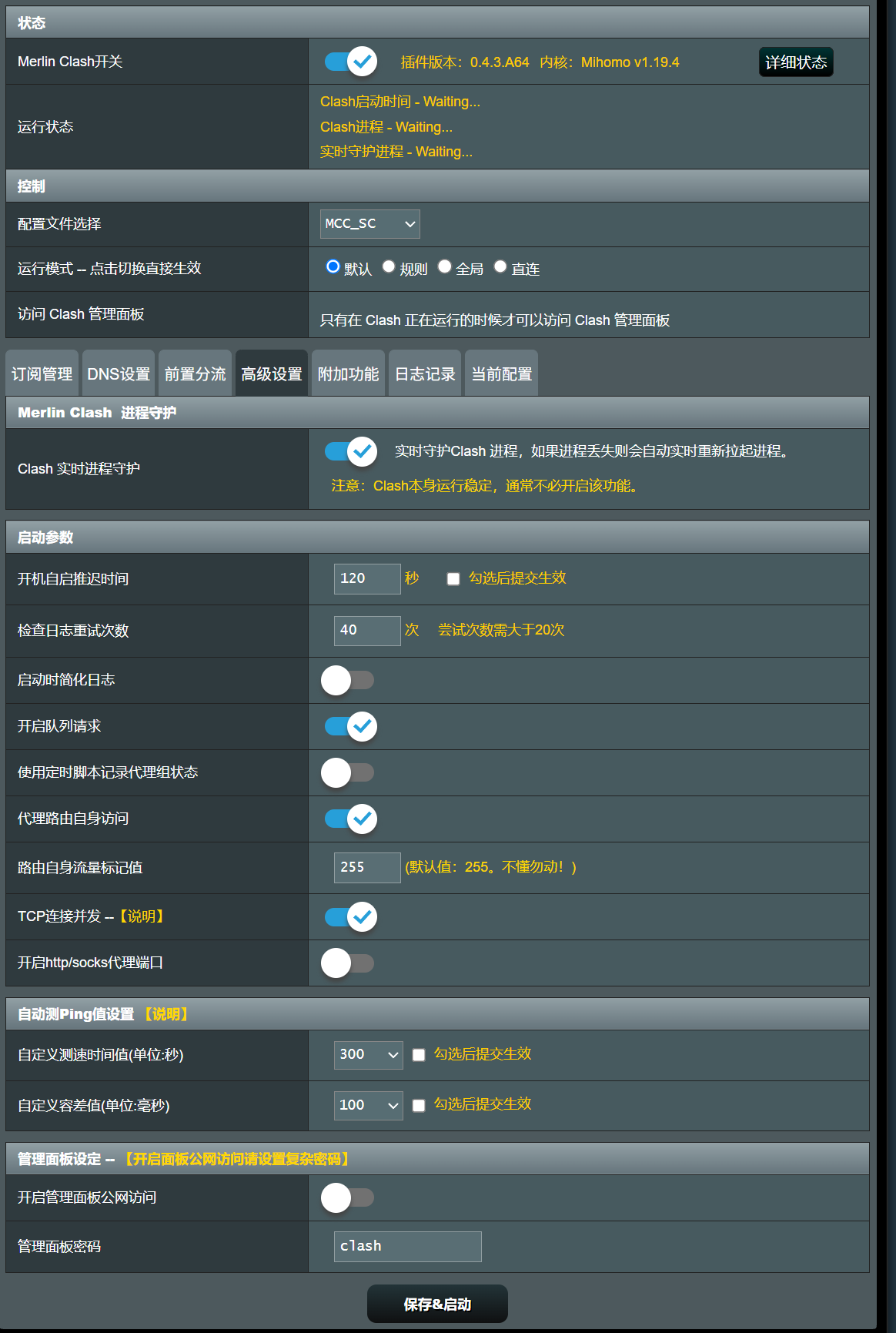Expand the 自定义测速时间值 300 dropdown
The width and height of the screenshot is (896, 1333).
(x=369, y=1054)
